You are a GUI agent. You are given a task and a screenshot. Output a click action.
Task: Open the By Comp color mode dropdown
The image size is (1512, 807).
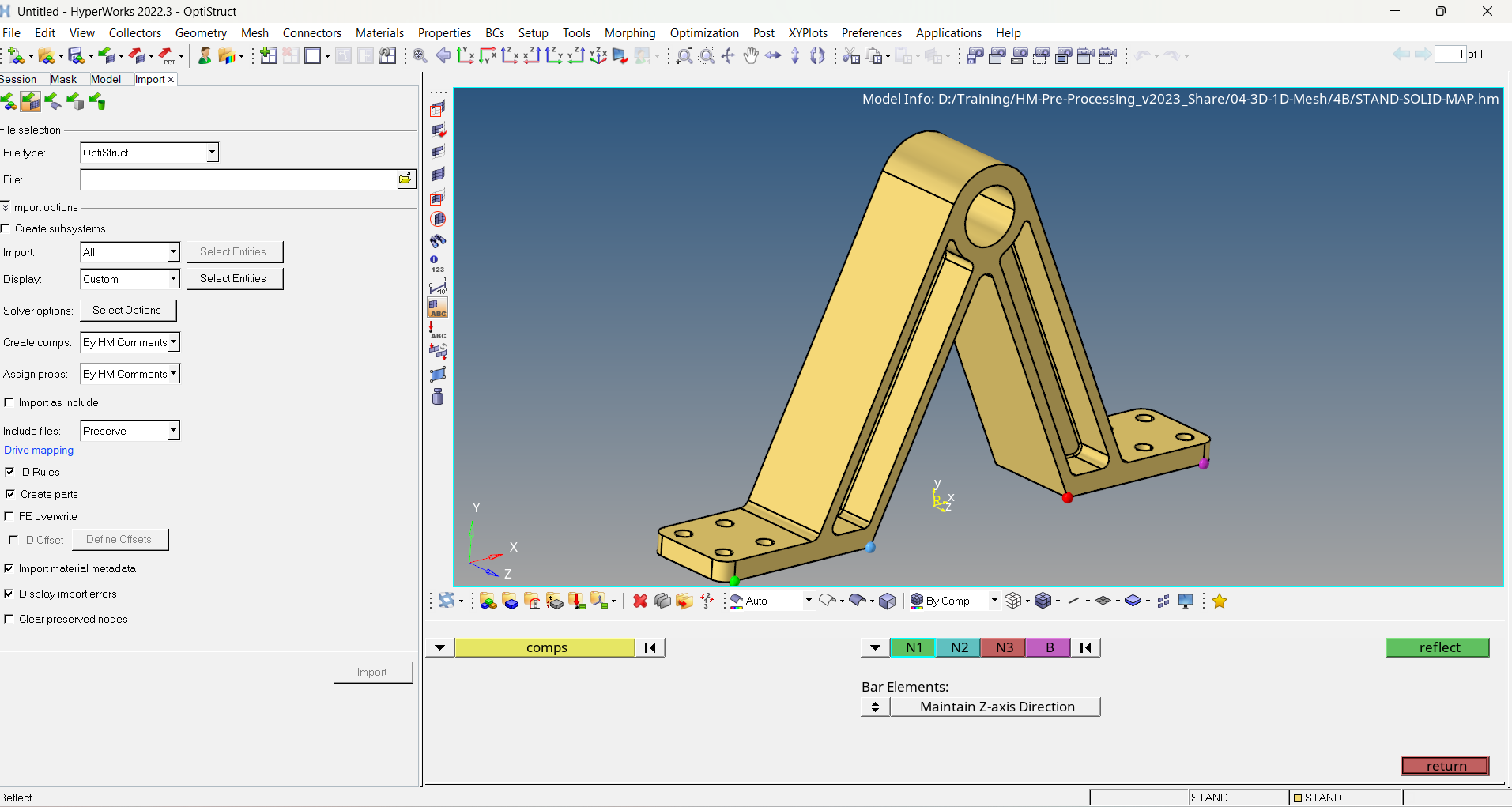tap(994, 601)
